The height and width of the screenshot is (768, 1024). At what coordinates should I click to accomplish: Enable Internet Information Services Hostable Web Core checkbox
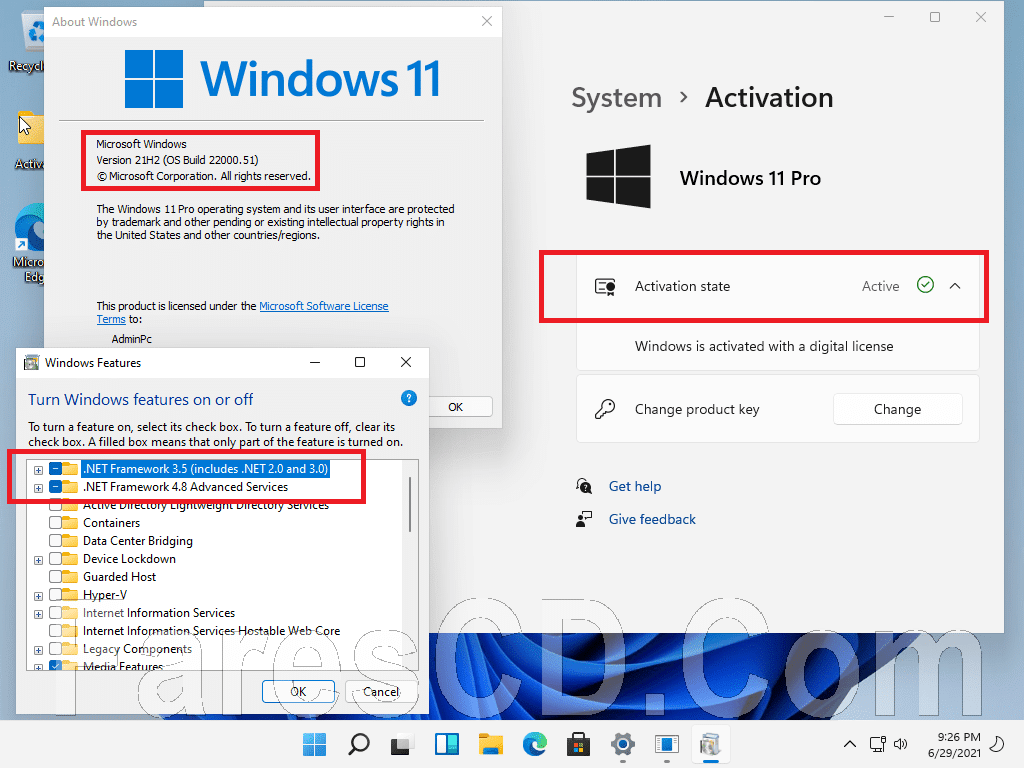pos(56,631)
